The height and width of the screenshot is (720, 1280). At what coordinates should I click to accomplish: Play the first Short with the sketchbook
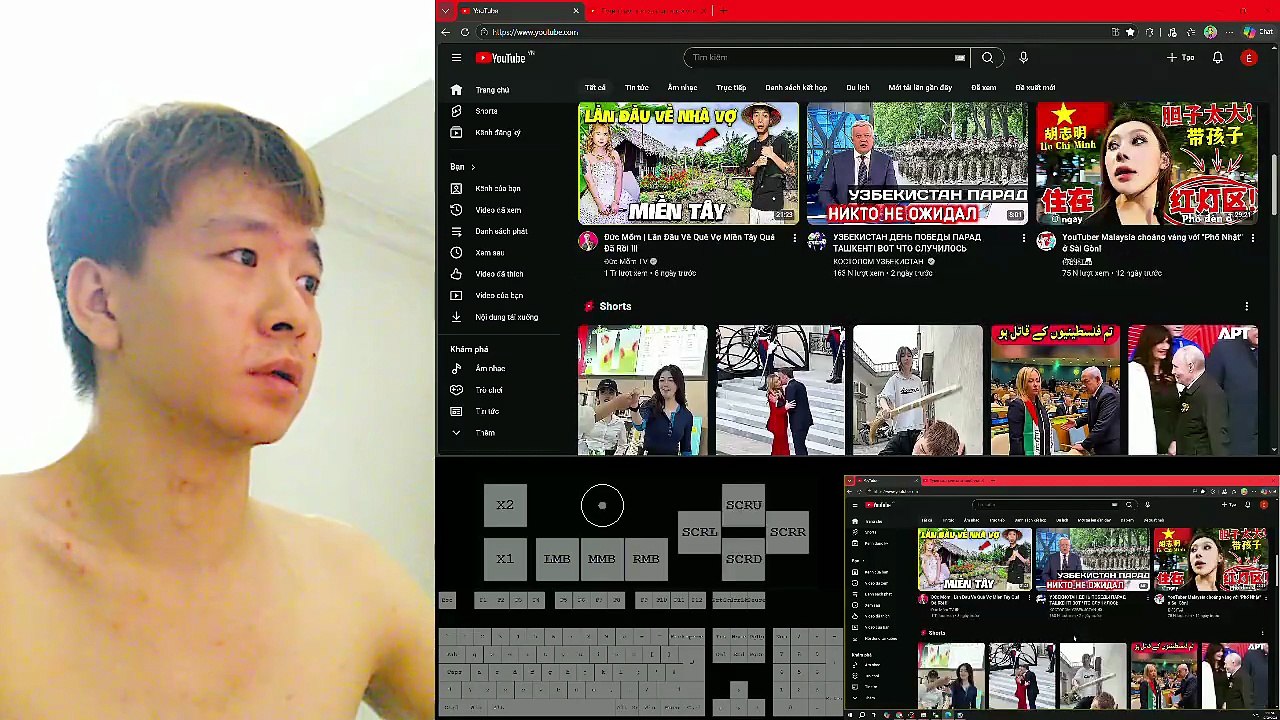click(642, 390)
